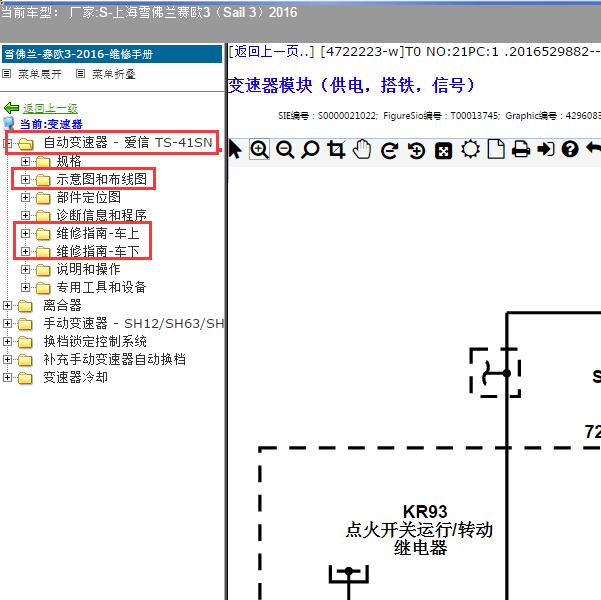
Task: Open 诊断信息和程序 tree item
Action: pos(102,215)
